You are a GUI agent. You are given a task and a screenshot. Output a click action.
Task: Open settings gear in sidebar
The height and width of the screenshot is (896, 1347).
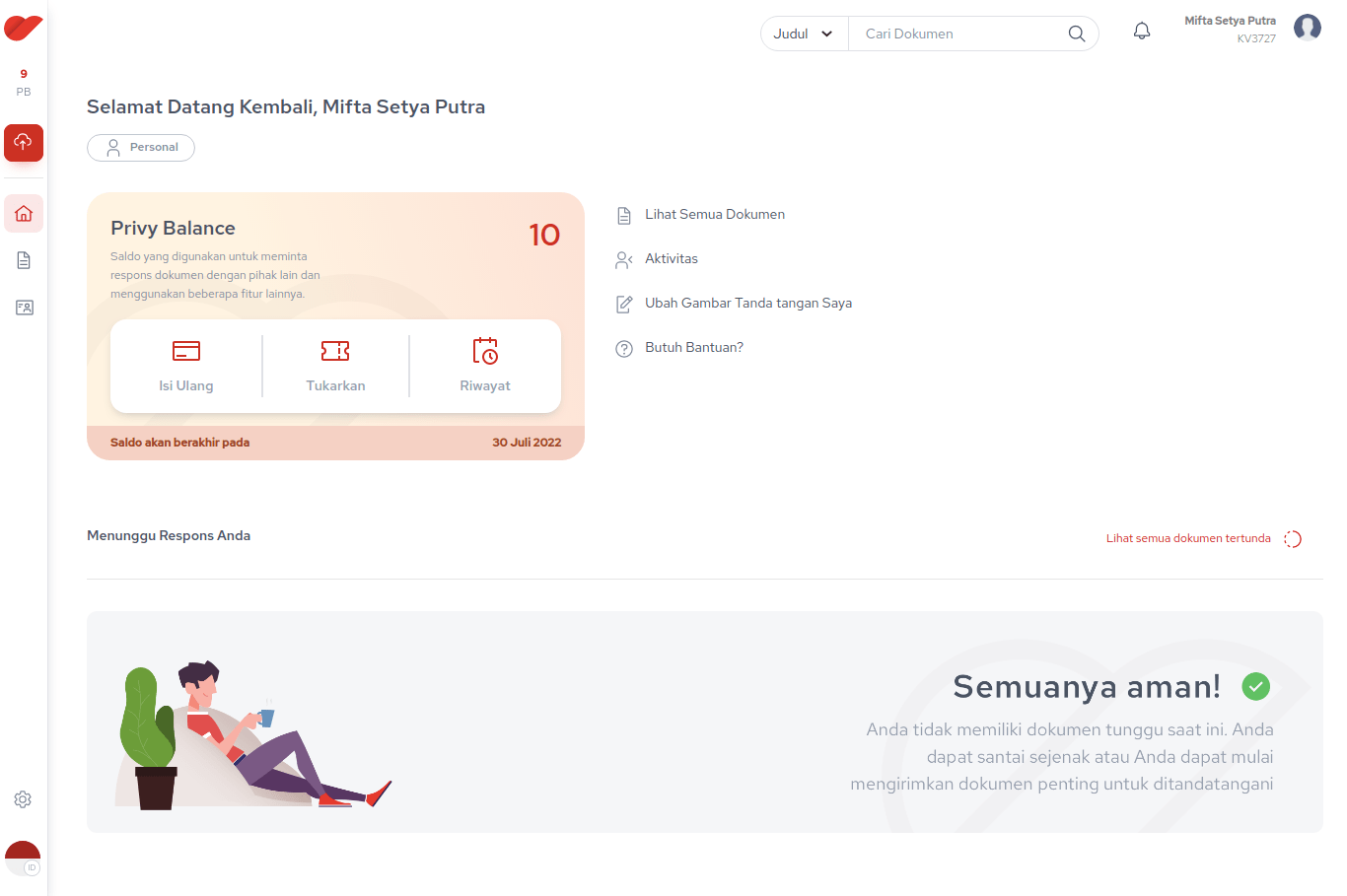click(23, 799)
